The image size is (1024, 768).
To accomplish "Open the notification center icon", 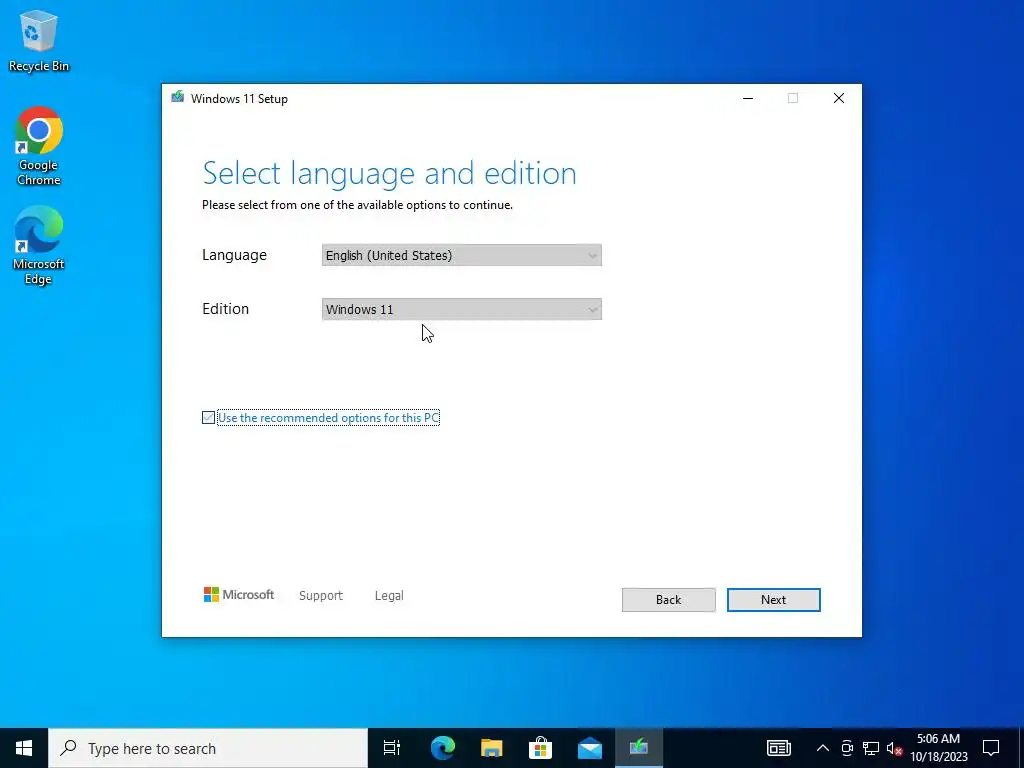I will click(991, 748).
